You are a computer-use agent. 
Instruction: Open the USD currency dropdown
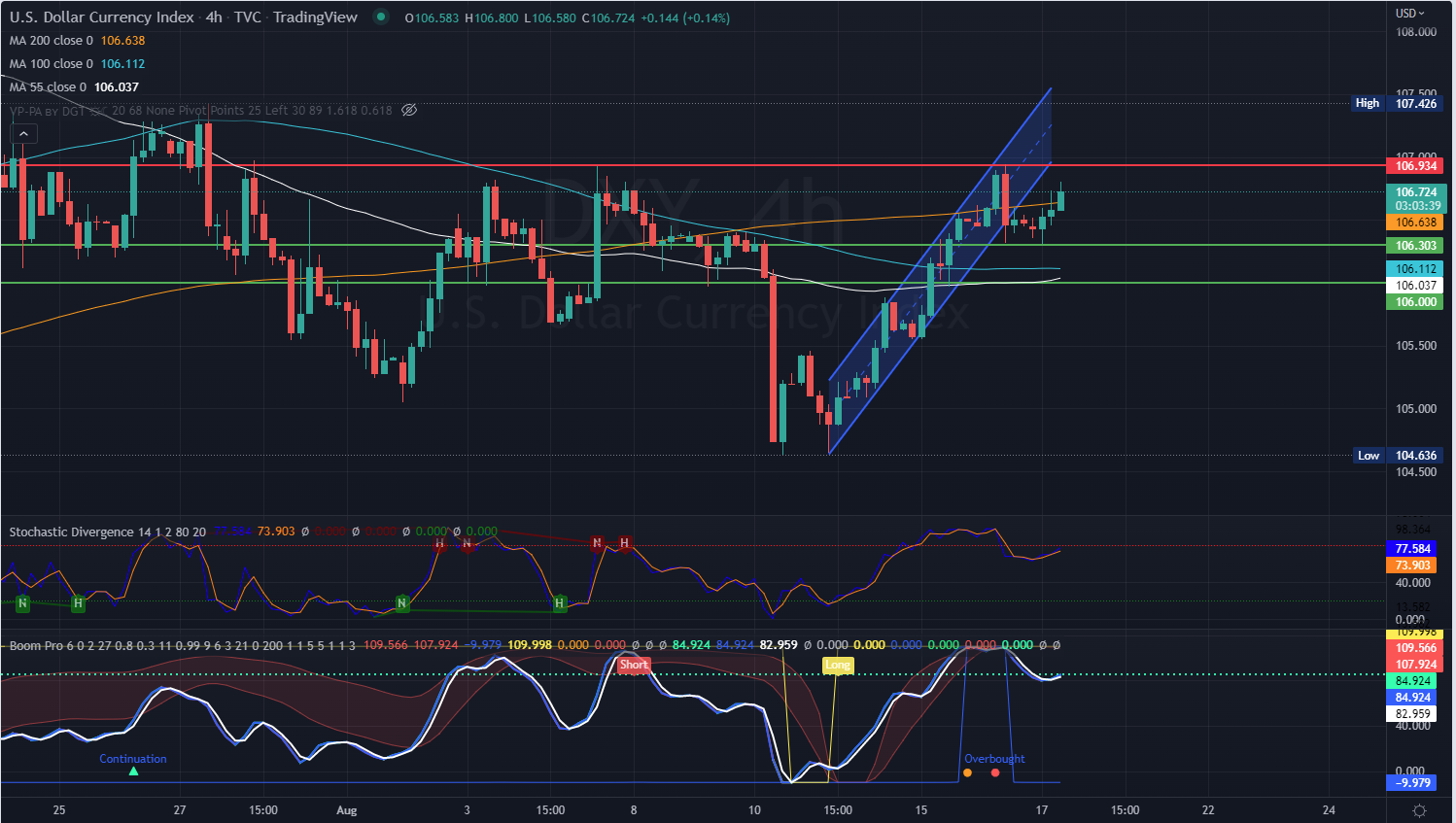tap(1406, 14)
